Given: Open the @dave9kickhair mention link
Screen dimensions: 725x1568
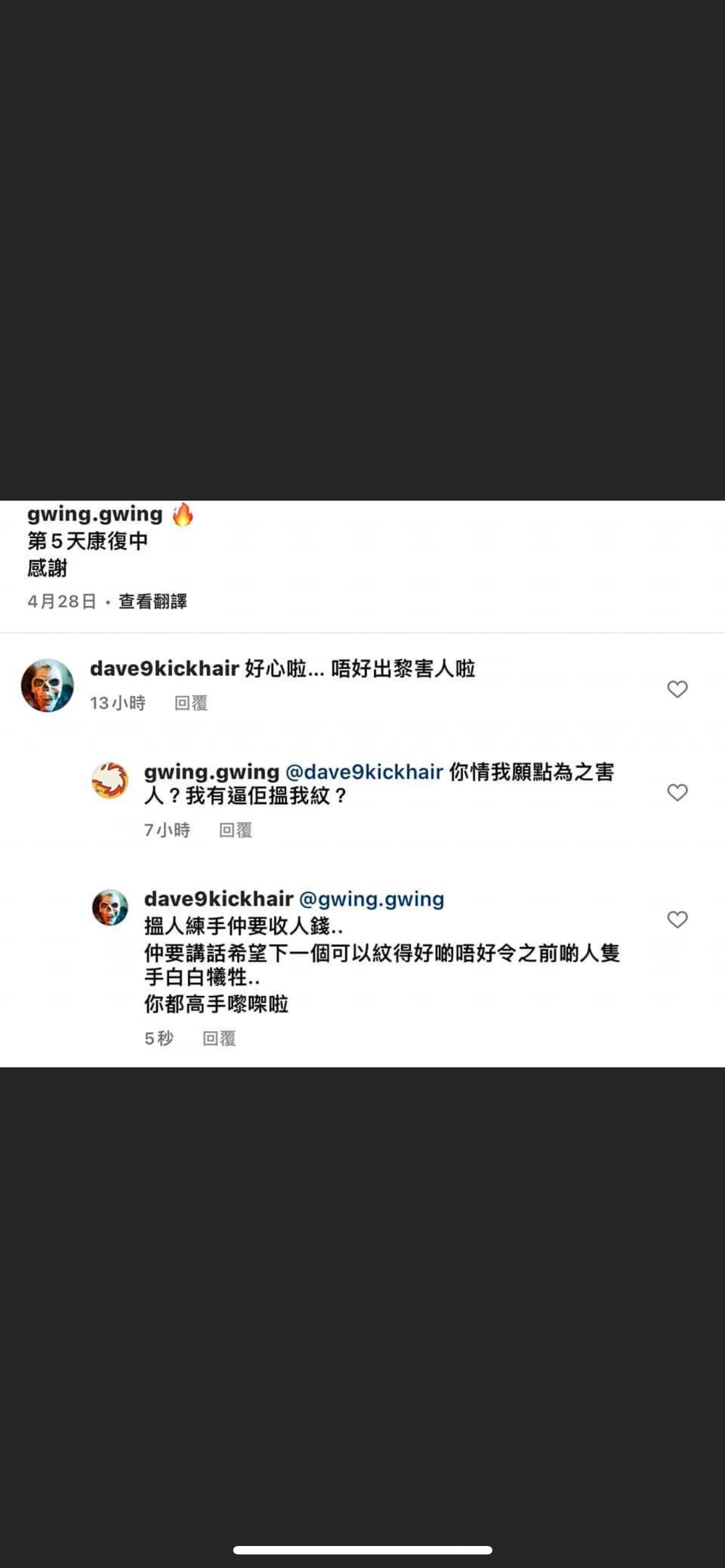Looking at the screenshot, I should [x=364, y=772].
